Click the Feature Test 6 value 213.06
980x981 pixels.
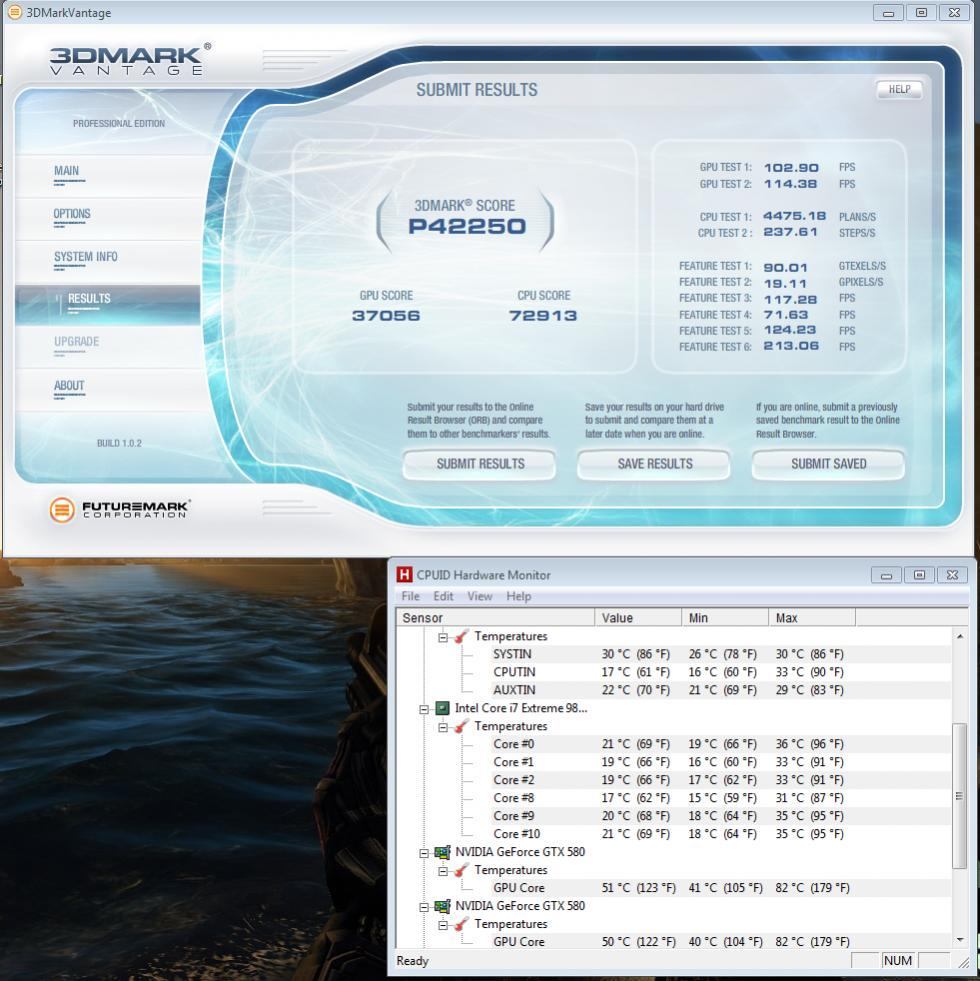(791, 346)
